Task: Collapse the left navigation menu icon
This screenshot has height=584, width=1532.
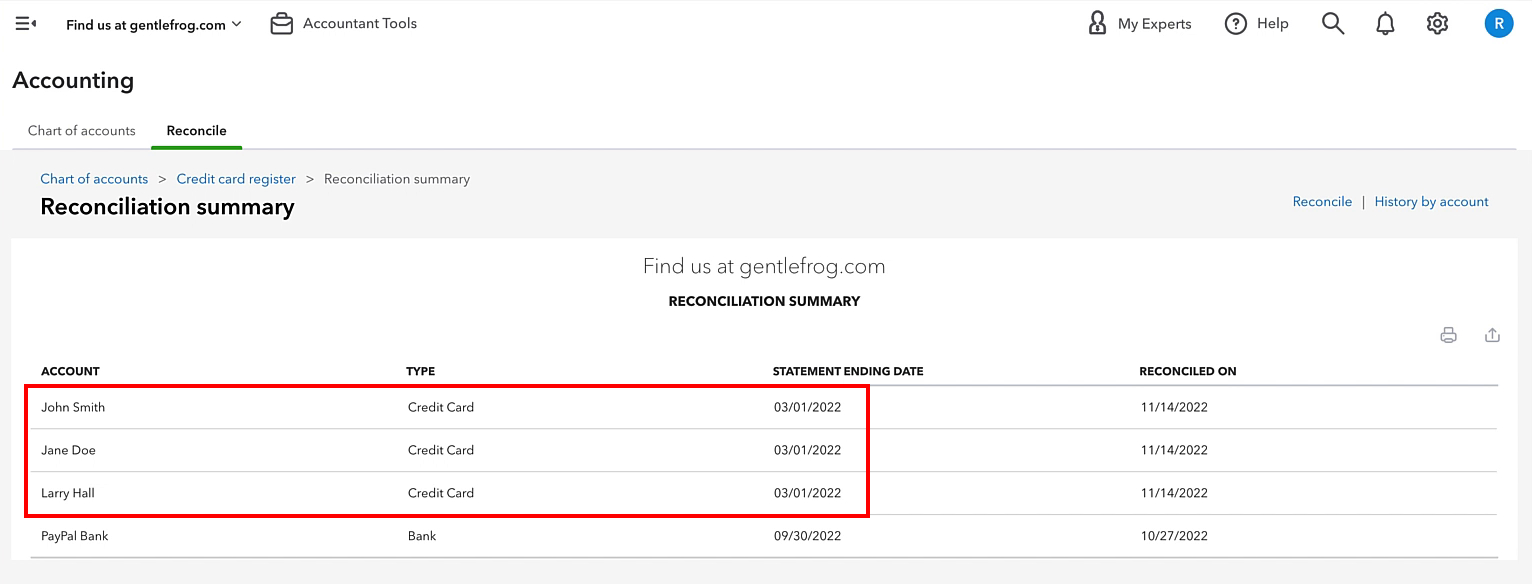Action: point(26,23)
